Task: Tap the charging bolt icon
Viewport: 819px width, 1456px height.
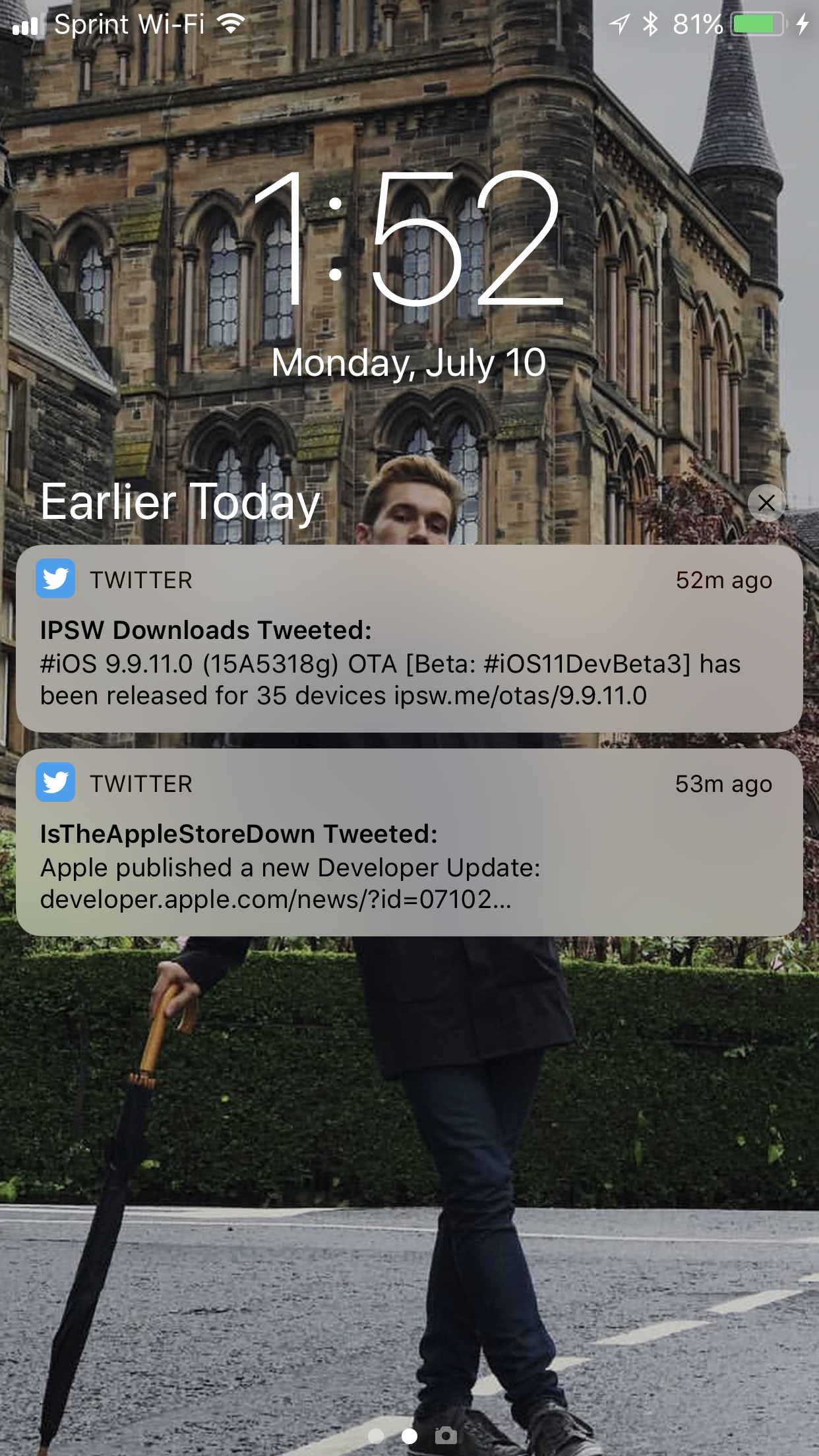Action: click(x=803, y=24)
